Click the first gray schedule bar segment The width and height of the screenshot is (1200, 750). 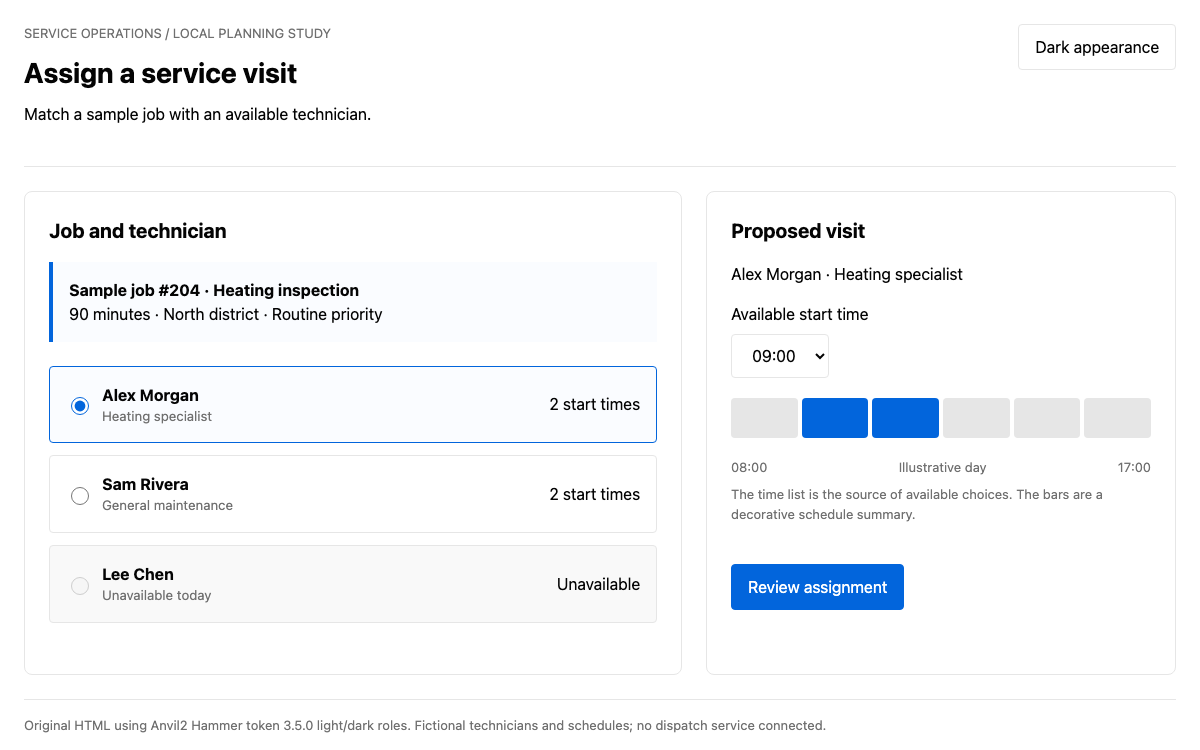[x=764, y=418]
